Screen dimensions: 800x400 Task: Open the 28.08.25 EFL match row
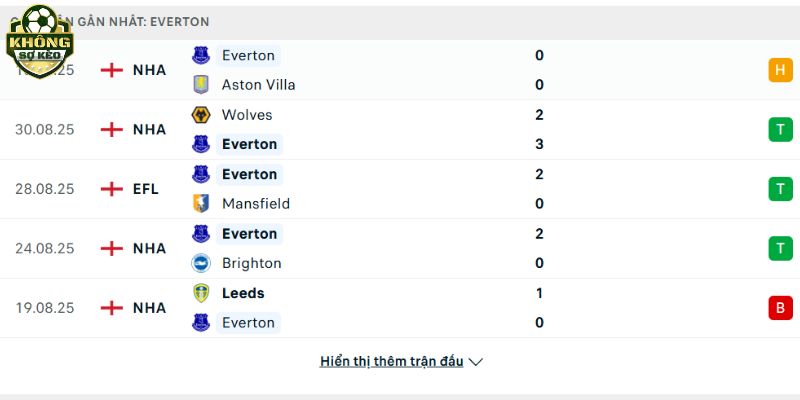400,189
